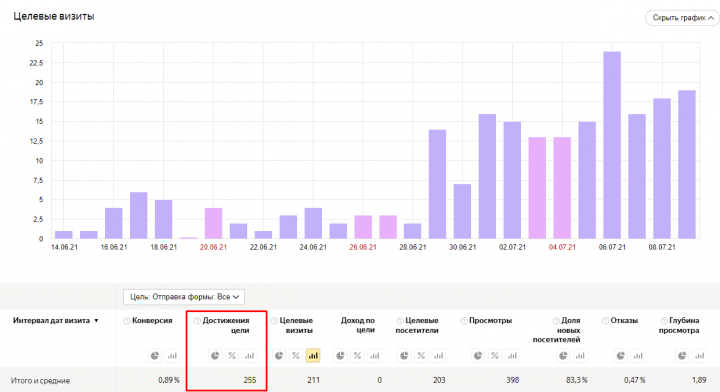Viewport: 720px width, 392px height.
Task: Select the pink bar above 20.06.21
Action: point(214,223)
